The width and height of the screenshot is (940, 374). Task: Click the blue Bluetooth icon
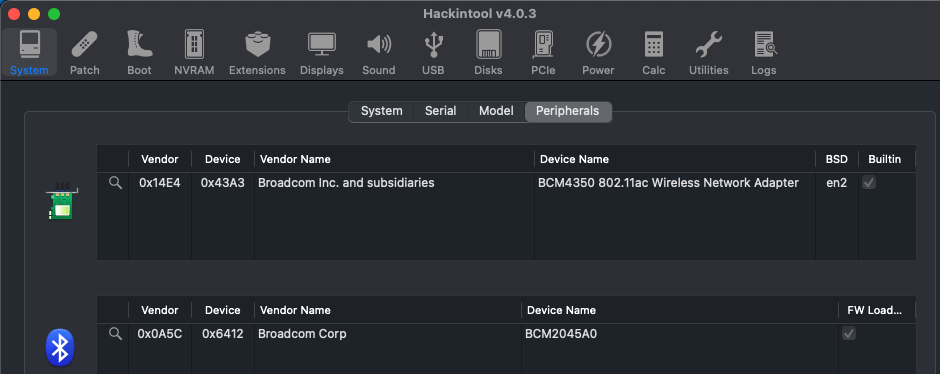pos(60,347)
